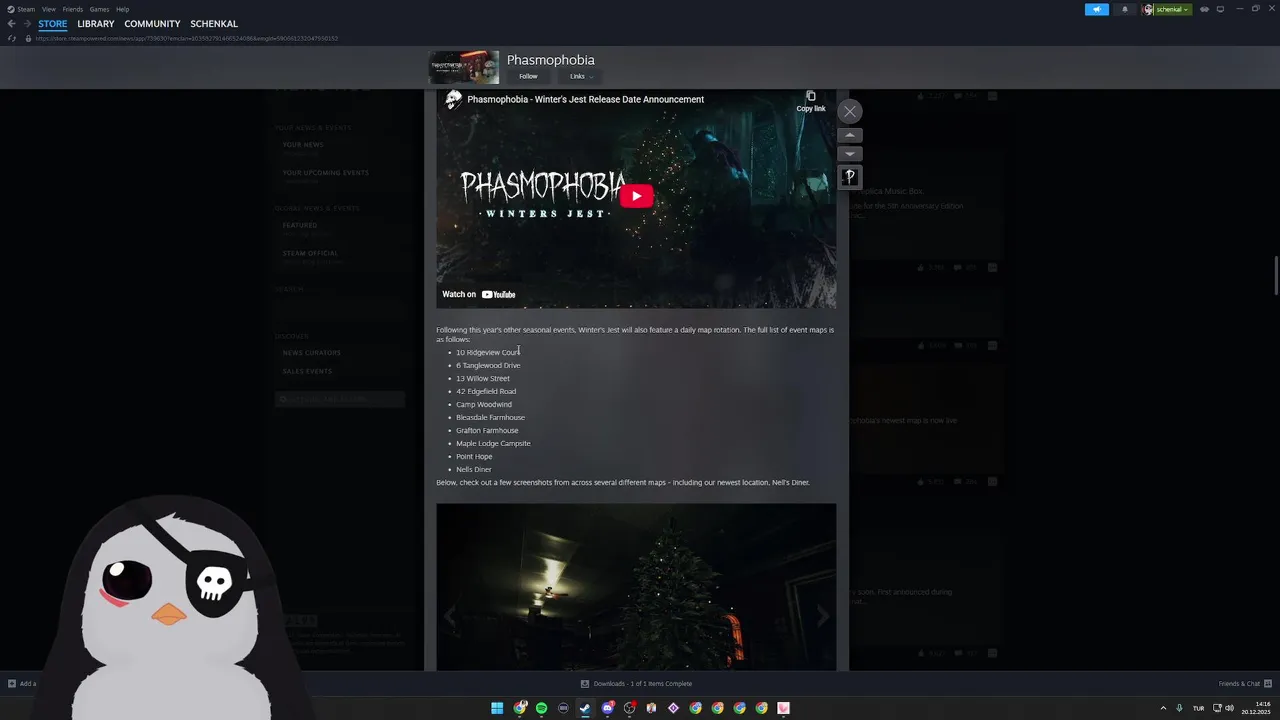Open the blue announcements megaphone button

point(1097,9)
